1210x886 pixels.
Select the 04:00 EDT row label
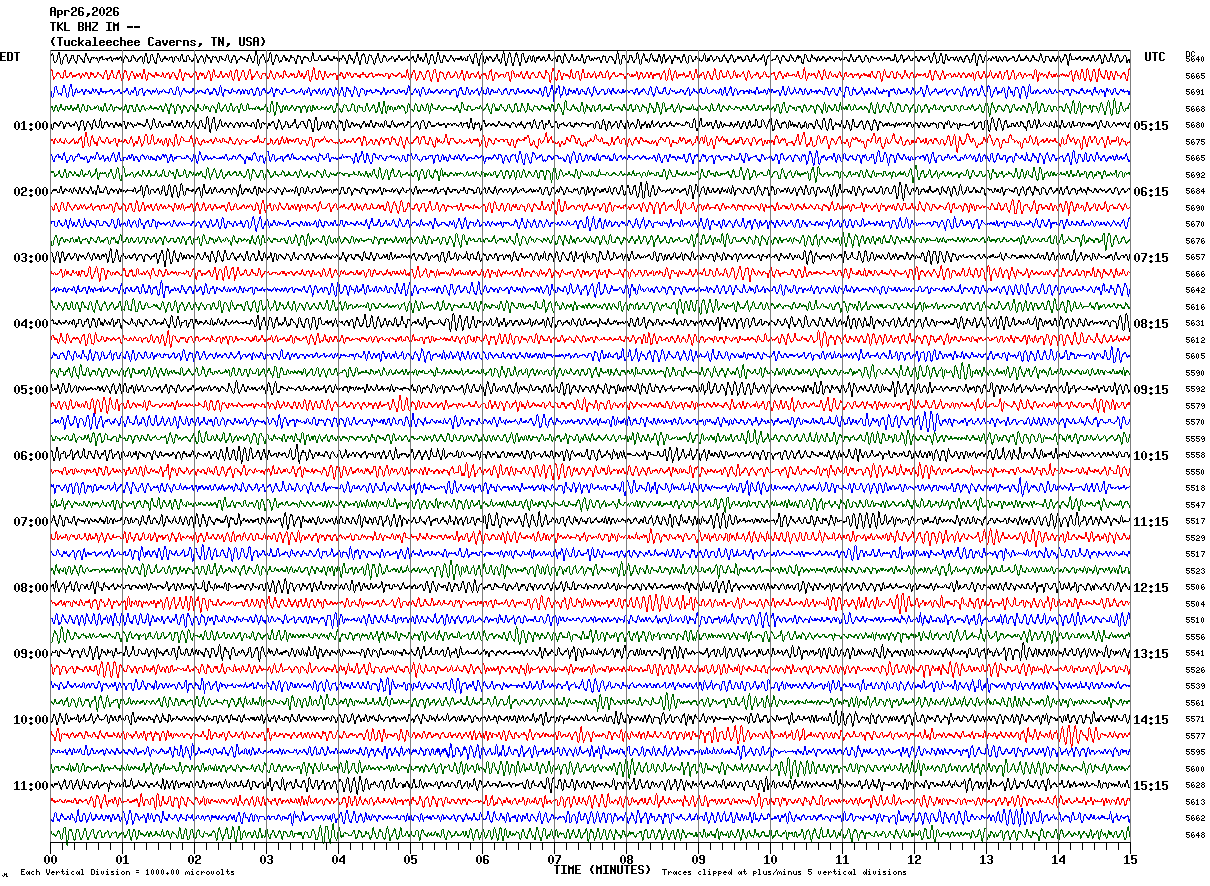click(x=30, y=324)
